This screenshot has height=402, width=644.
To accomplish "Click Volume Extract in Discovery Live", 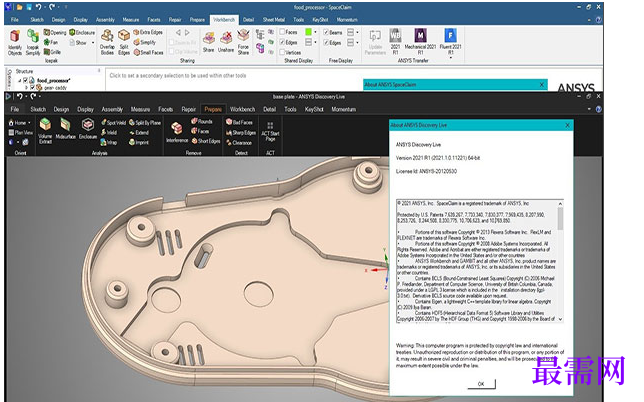I will [x=45, y=131].
